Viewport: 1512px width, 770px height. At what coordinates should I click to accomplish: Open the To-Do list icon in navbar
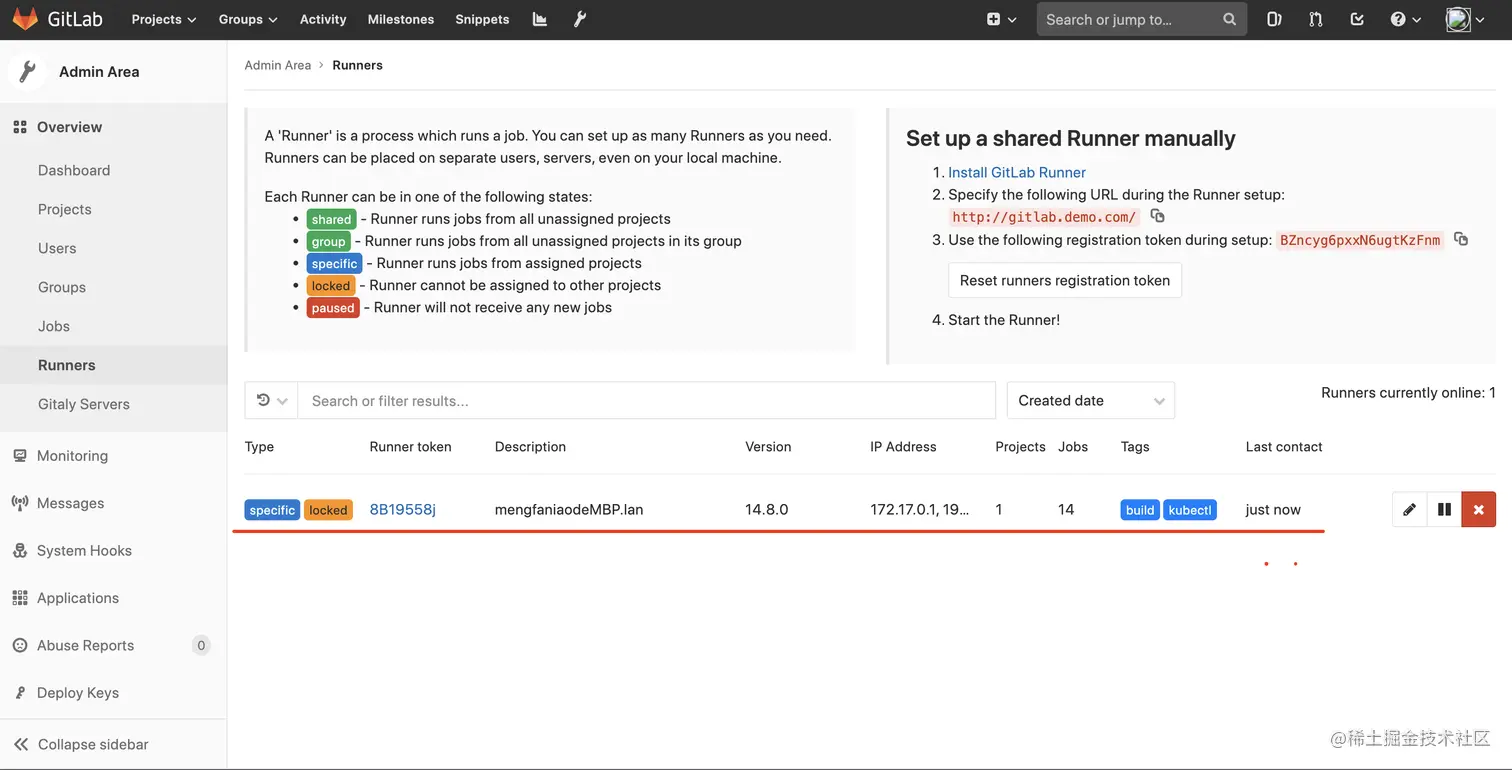click(x=1357, y=19)
